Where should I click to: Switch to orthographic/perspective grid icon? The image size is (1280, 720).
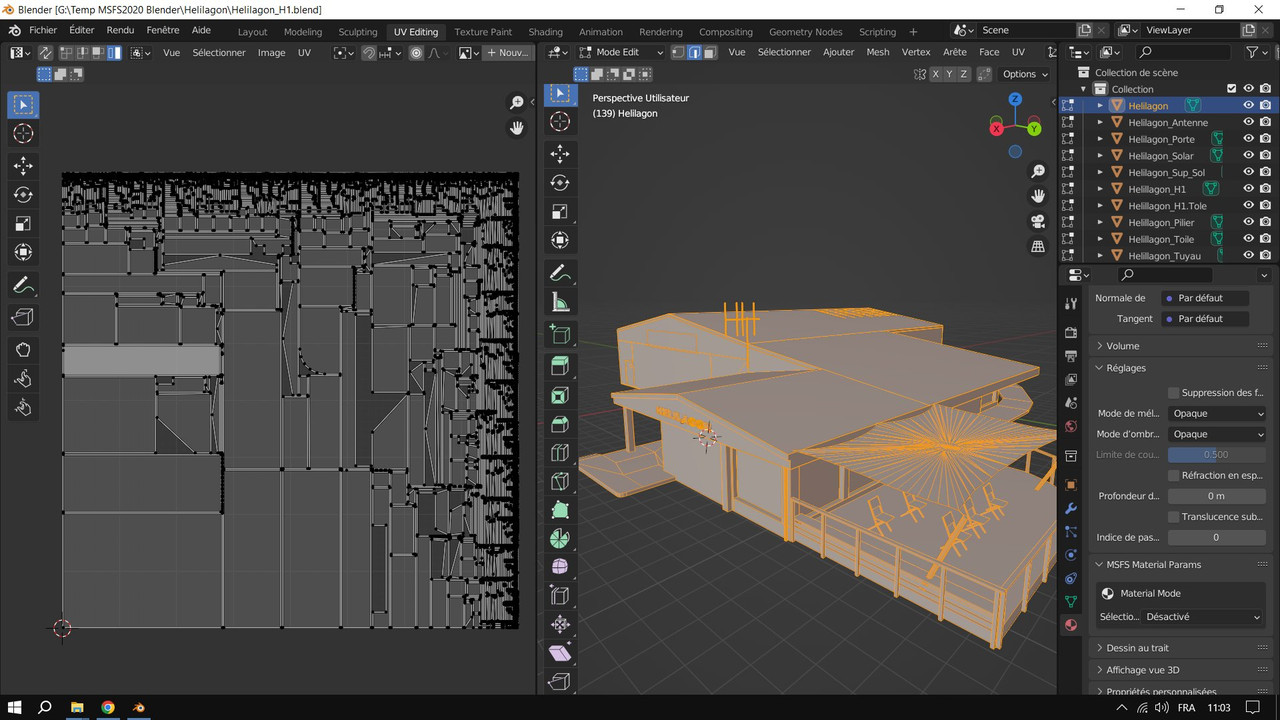coord(1038,246)
